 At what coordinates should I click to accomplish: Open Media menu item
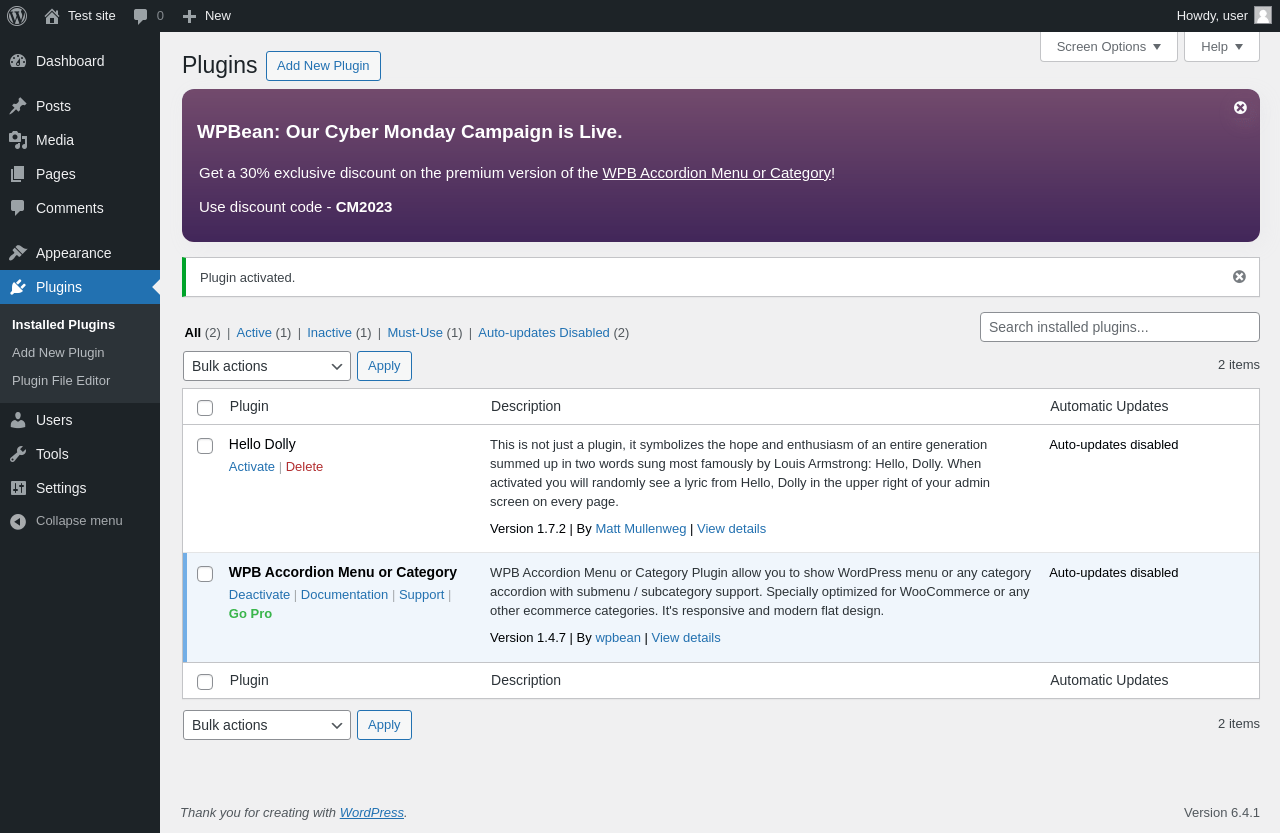tap(80, 140)
